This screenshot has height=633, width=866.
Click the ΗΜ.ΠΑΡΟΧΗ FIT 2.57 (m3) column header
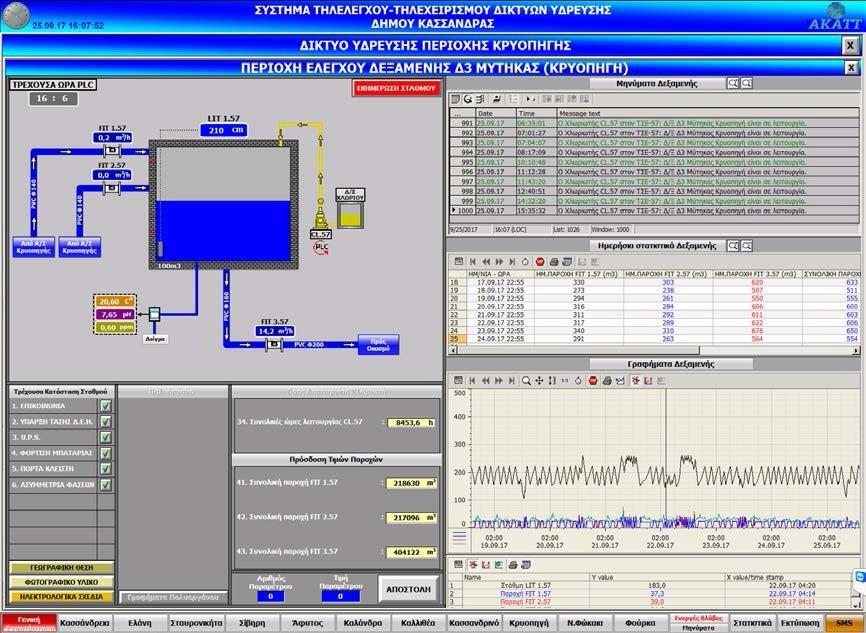(668, 274)
